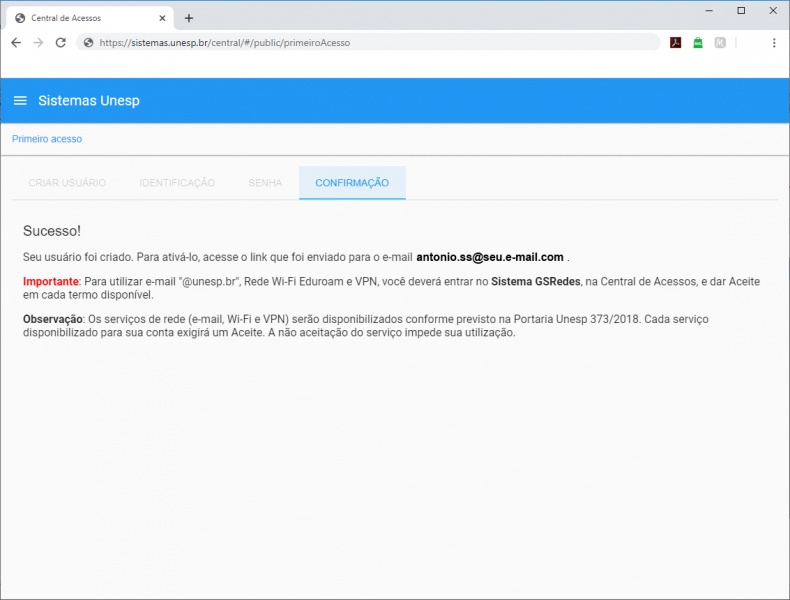Close the browser window
The width and height of the screenshot is (790, 600).
[773, 11]
